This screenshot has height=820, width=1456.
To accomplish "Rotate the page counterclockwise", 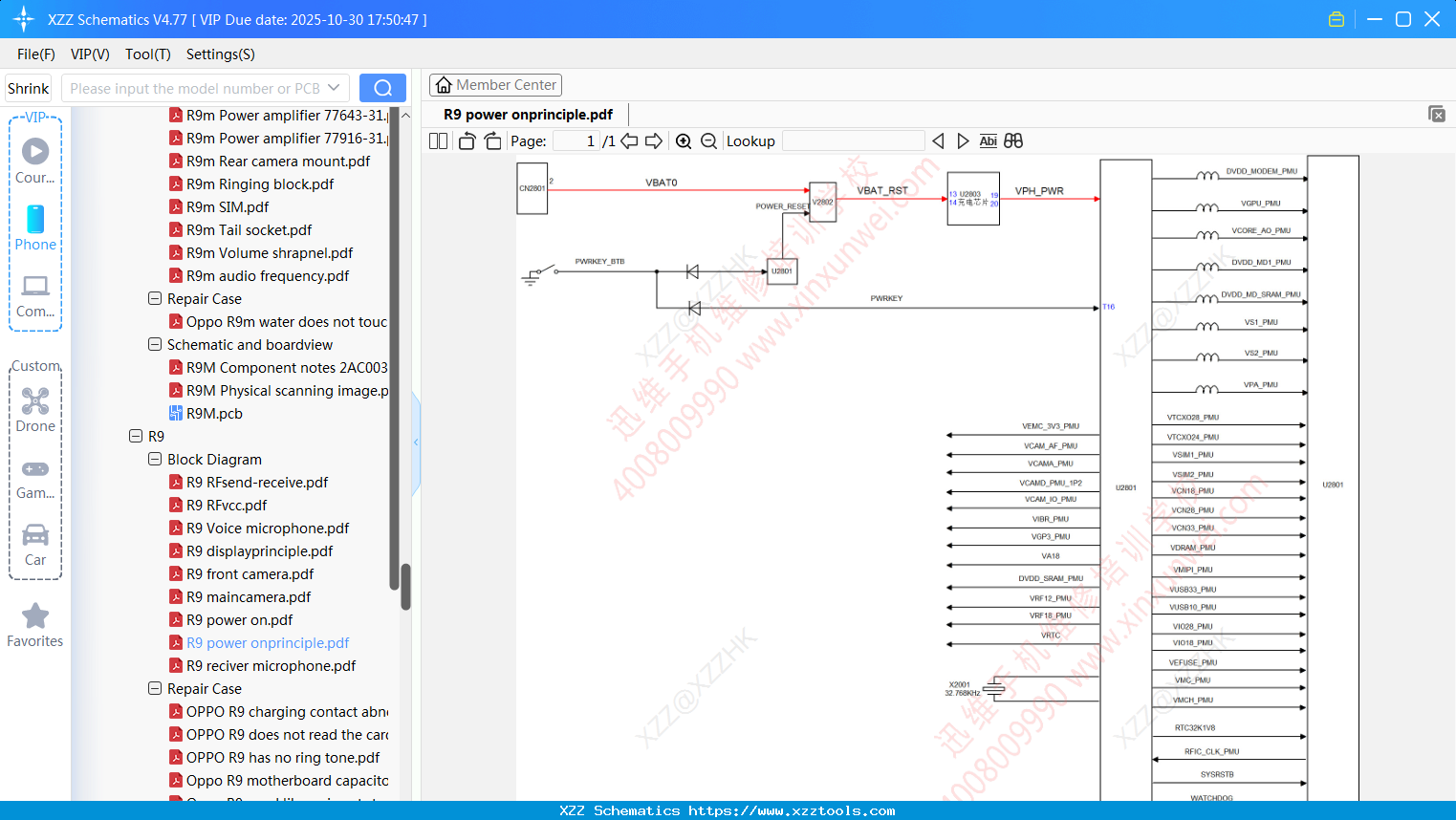I will click(467, 141).
